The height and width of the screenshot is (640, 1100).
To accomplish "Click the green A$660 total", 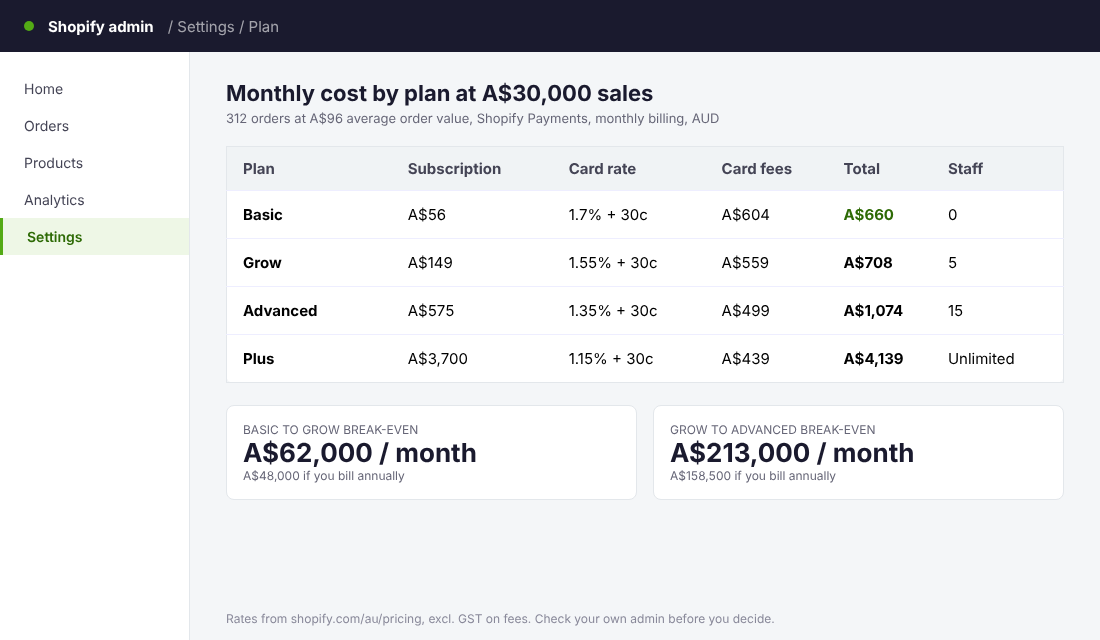I will point(868,215).
